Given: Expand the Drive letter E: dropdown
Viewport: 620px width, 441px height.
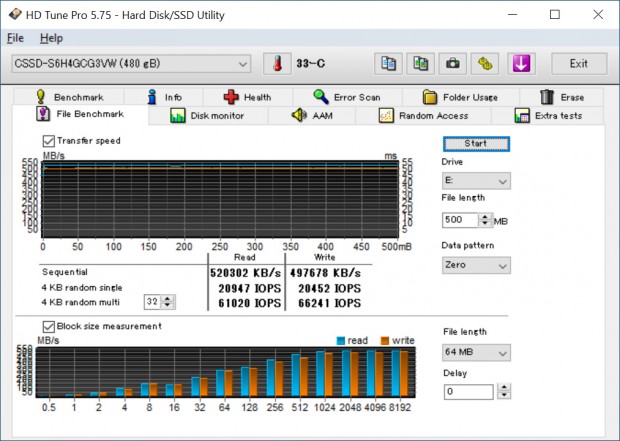Looking at the screenshot, I should click(475, 181).
